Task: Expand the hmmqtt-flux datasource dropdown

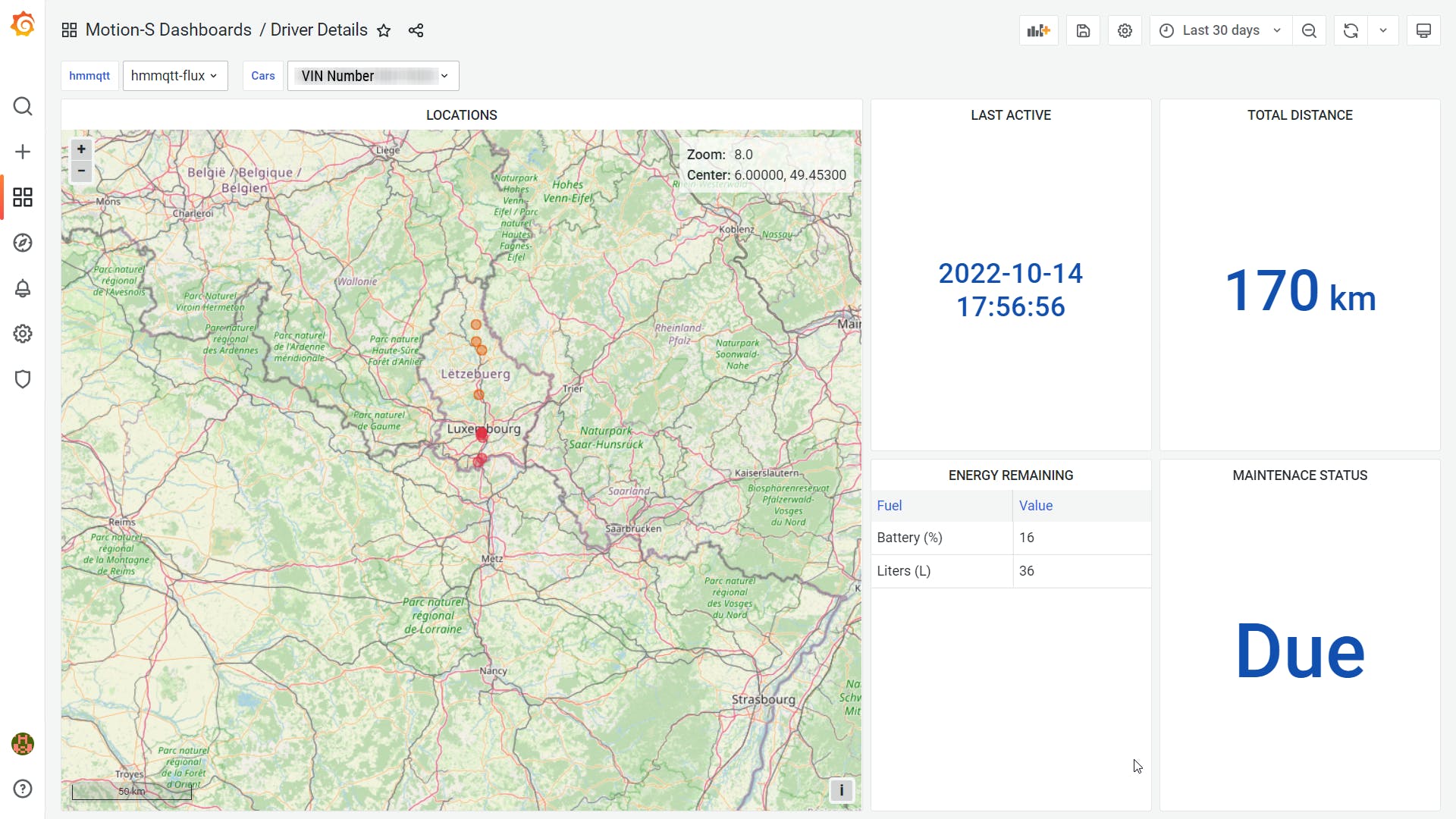Action: pyautogui.click(x=175, y=76)
